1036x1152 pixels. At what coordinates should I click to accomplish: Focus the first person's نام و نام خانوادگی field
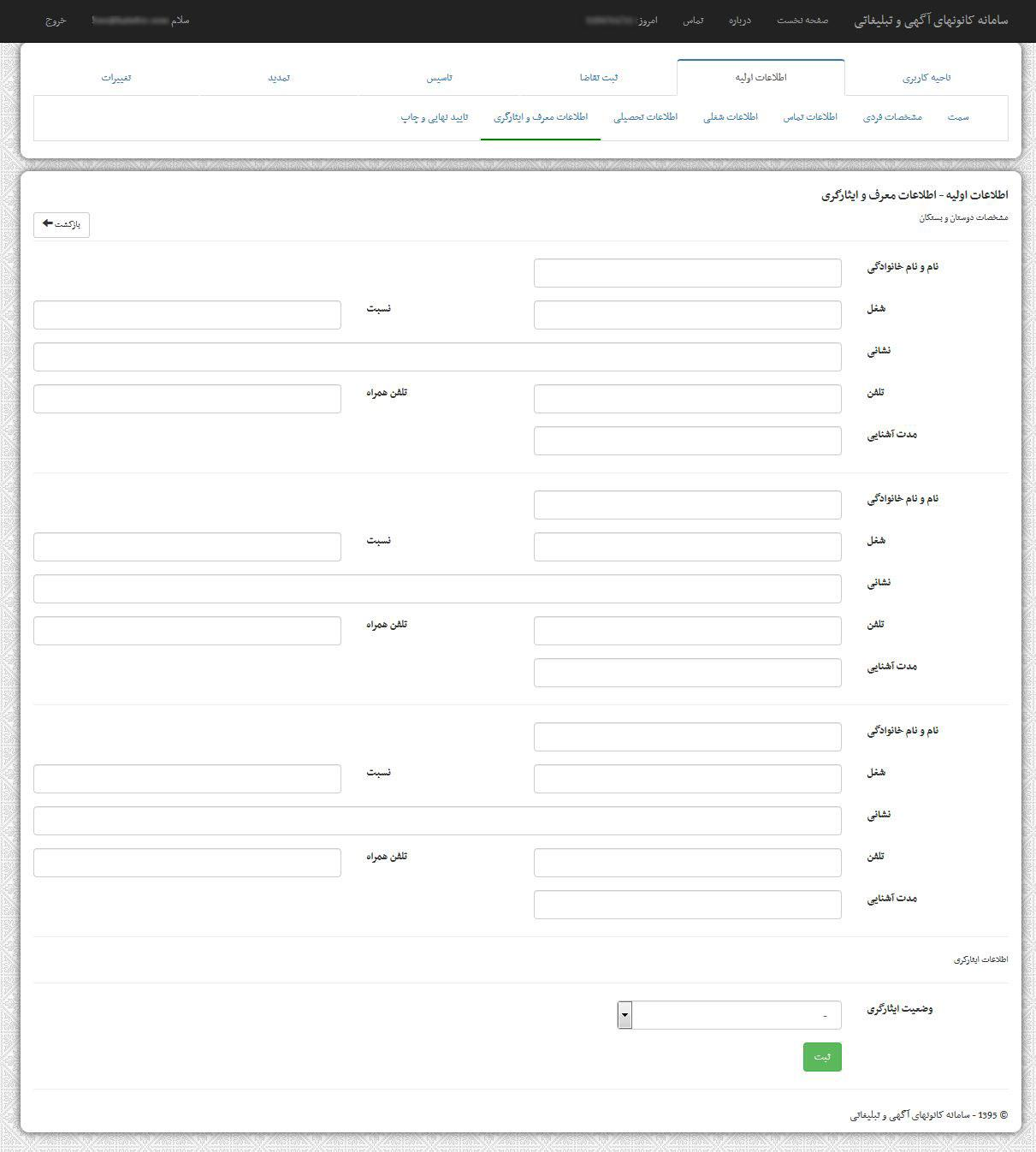(x=688, y=273)
